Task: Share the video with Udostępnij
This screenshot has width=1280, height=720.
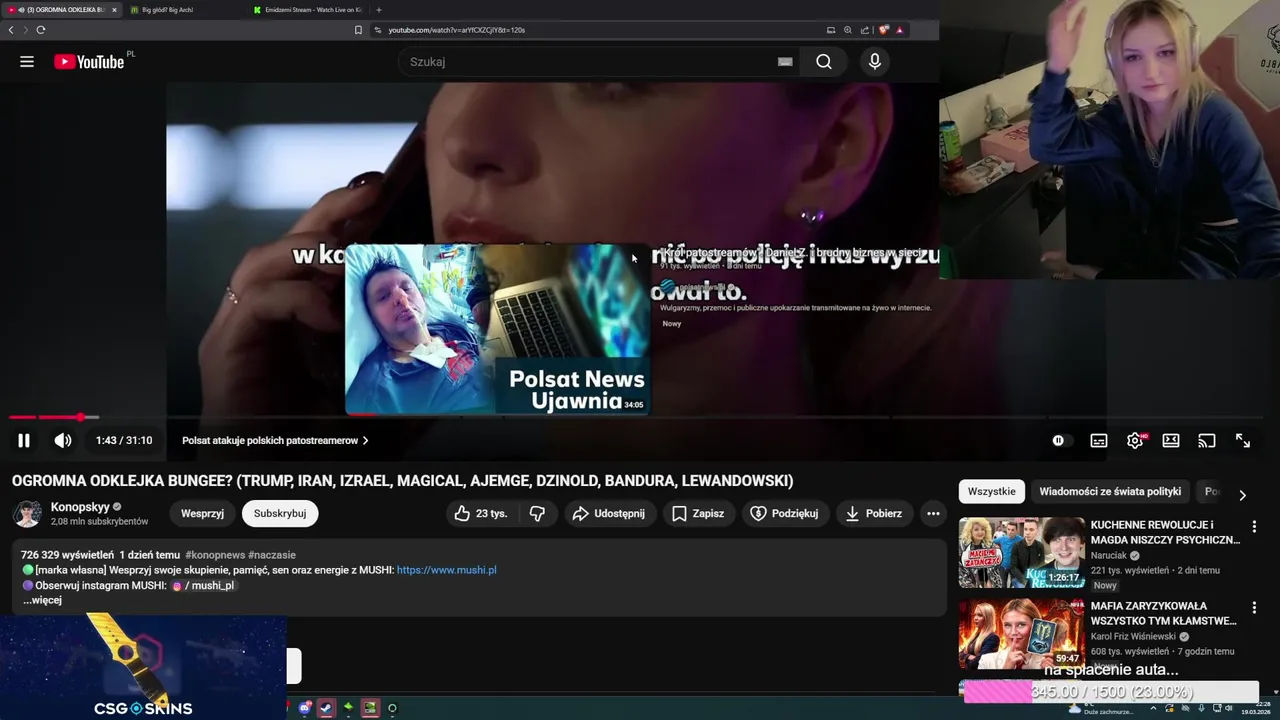Action: pyautogui.click(x=608, y=513)
